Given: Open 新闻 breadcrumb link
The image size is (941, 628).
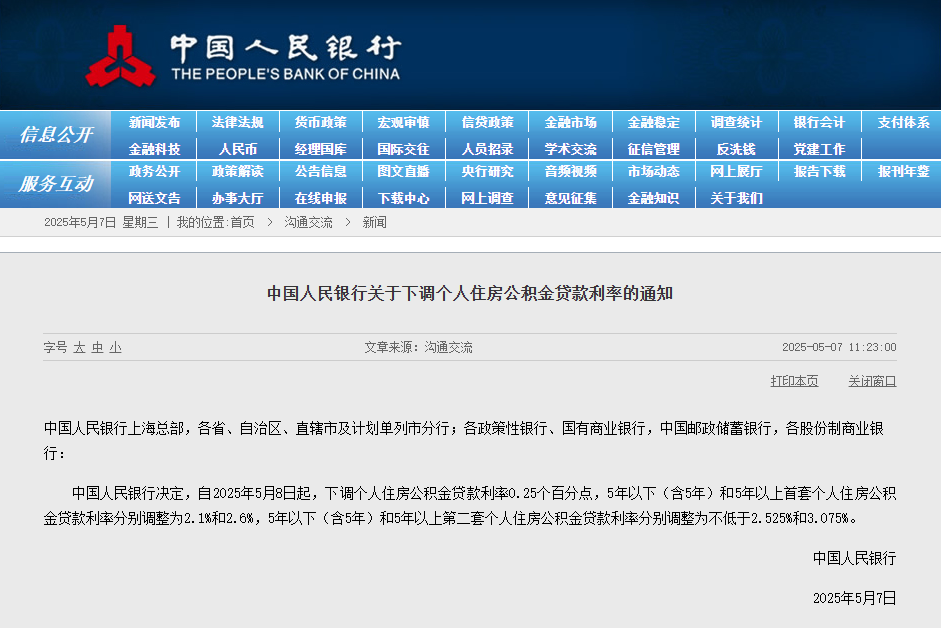Looking at the screenshot, I should 374,223.
